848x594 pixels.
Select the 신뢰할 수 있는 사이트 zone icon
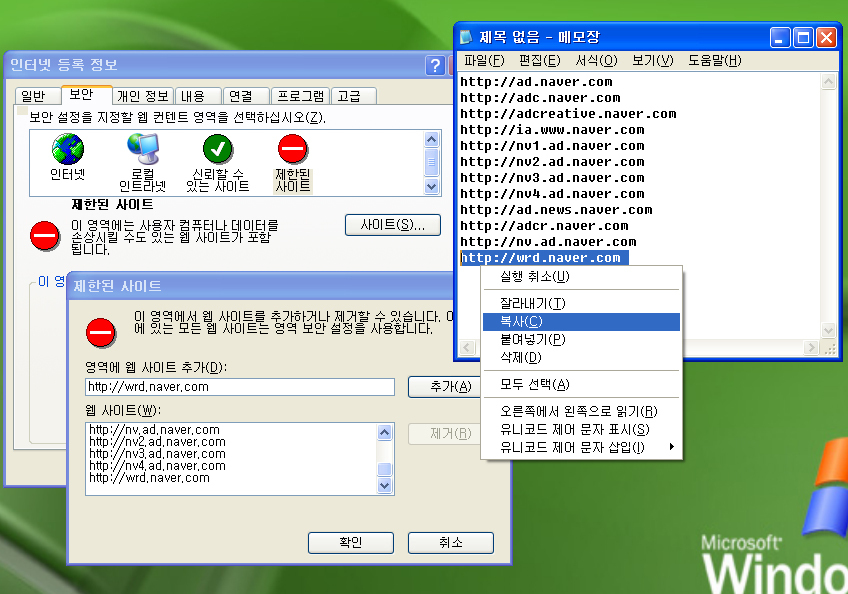[218, 149]
